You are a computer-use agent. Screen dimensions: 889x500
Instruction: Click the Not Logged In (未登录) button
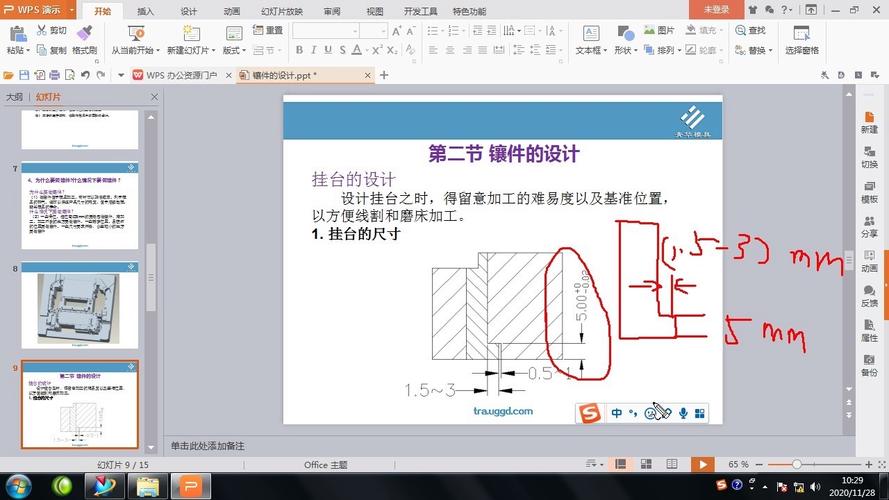(716, 10)
